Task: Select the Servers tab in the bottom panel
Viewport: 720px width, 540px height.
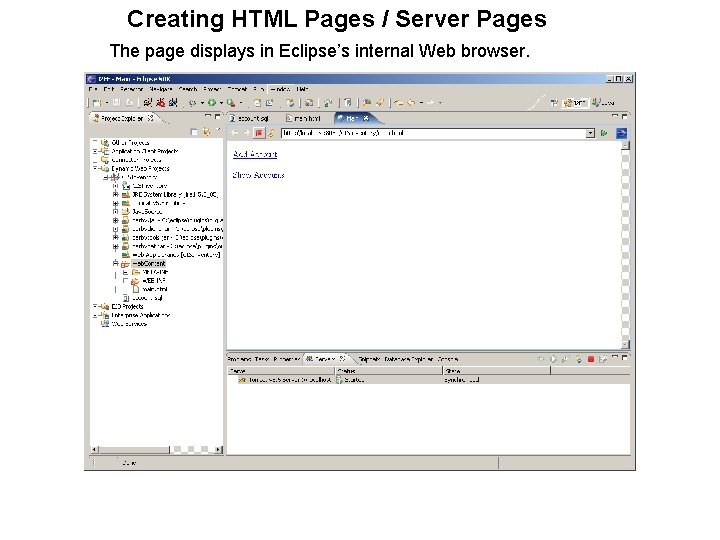Action: pyautogui.click(x=325, y=359)
